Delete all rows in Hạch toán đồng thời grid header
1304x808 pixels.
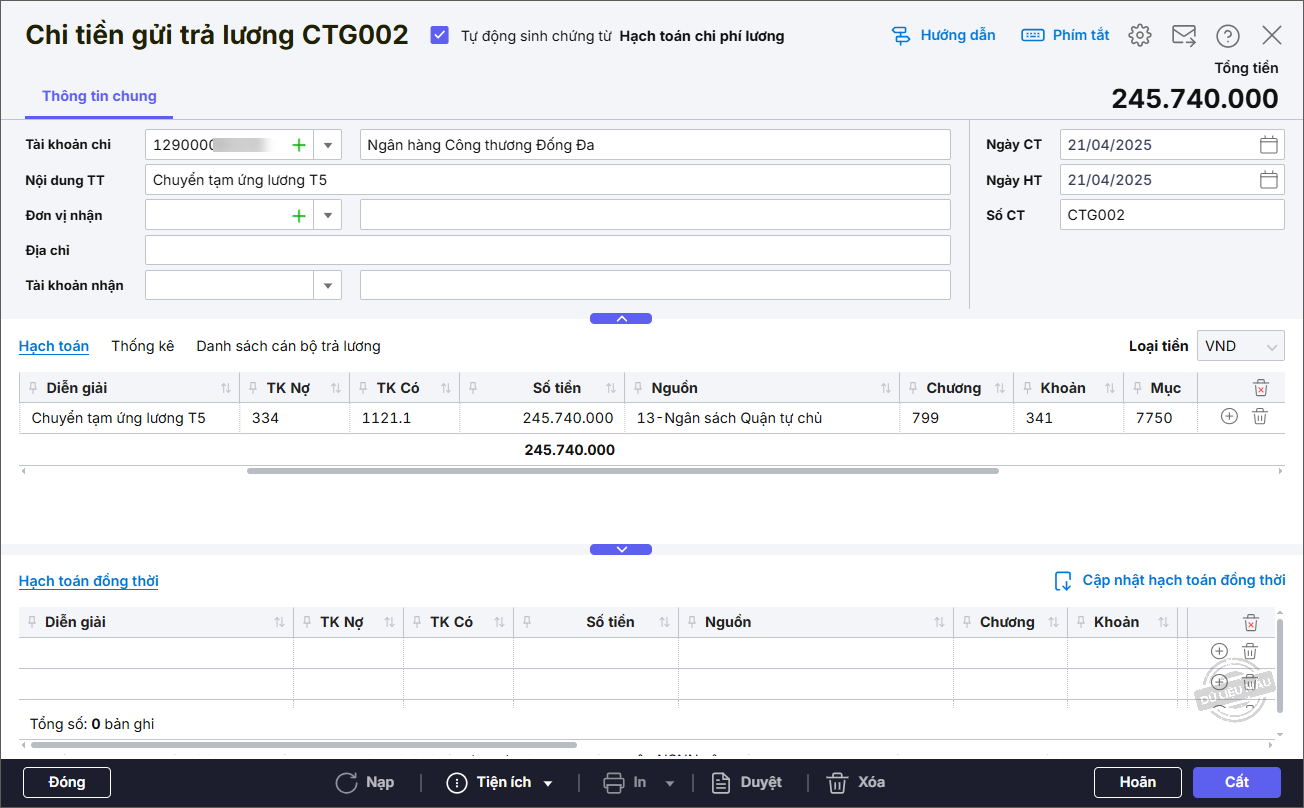[1250, 622]
